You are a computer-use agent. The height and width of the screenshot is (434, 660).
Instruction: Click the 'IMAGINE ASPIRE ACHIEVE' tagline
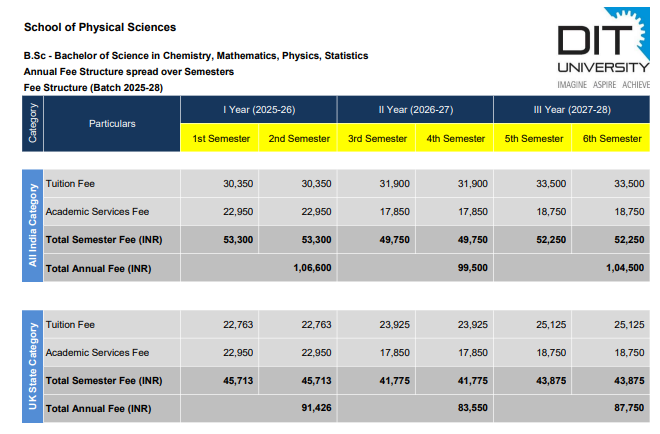[x=602, y=85]
